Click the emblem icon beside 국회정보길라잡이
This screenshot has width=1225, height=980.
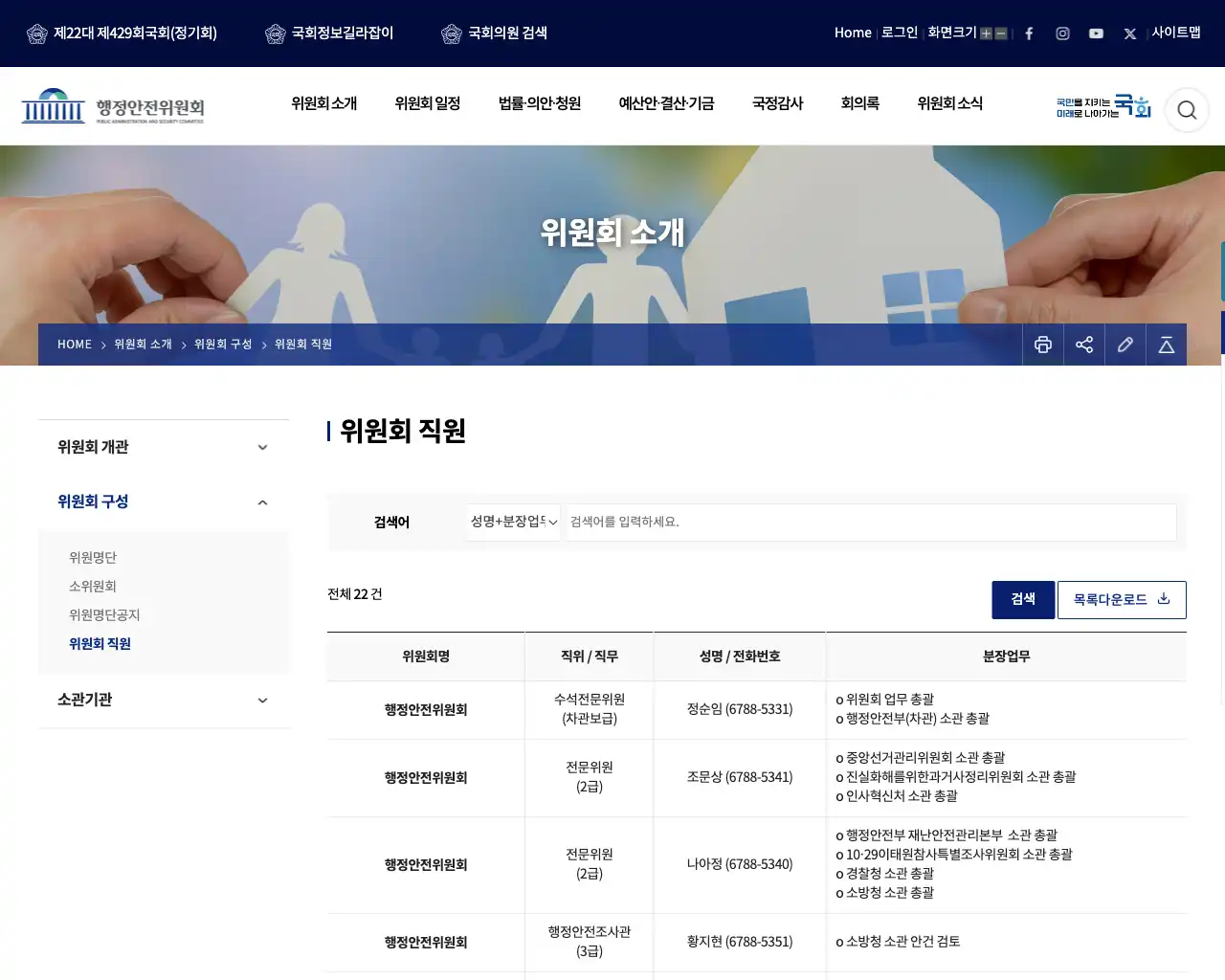(x=275, y=33)
